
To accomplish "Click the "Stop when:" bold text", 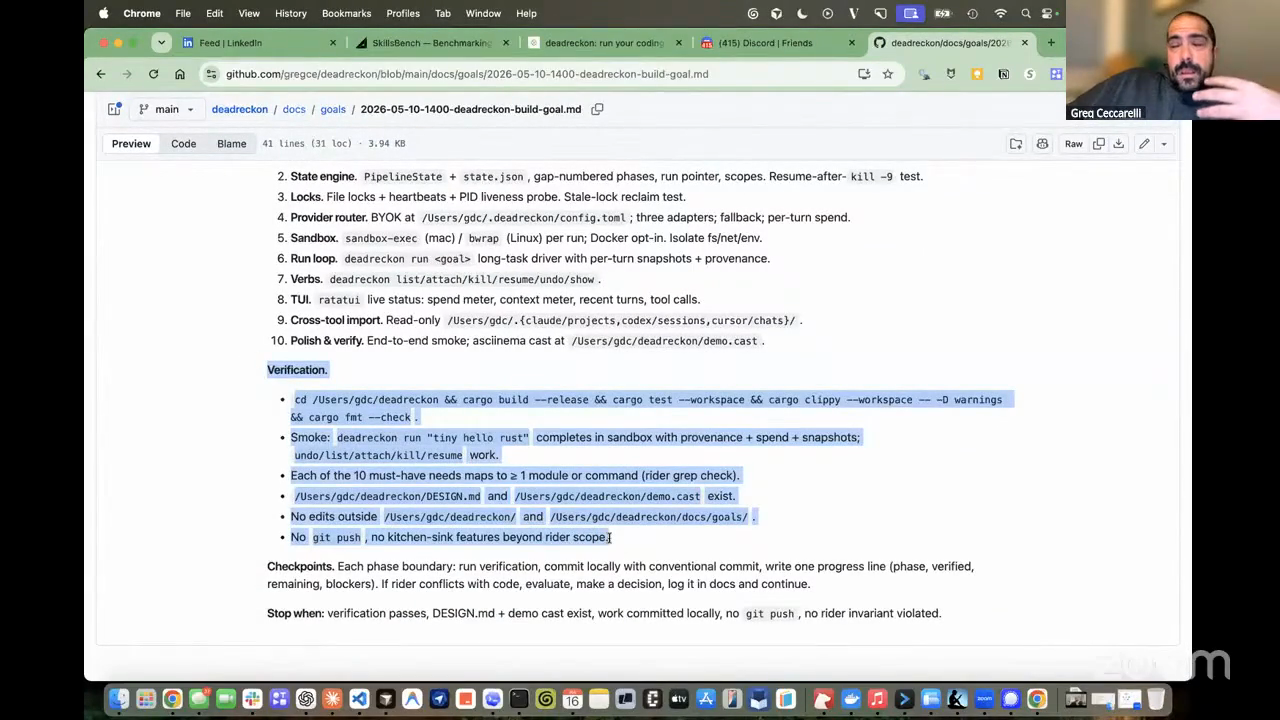I will [x=295, y=613].
